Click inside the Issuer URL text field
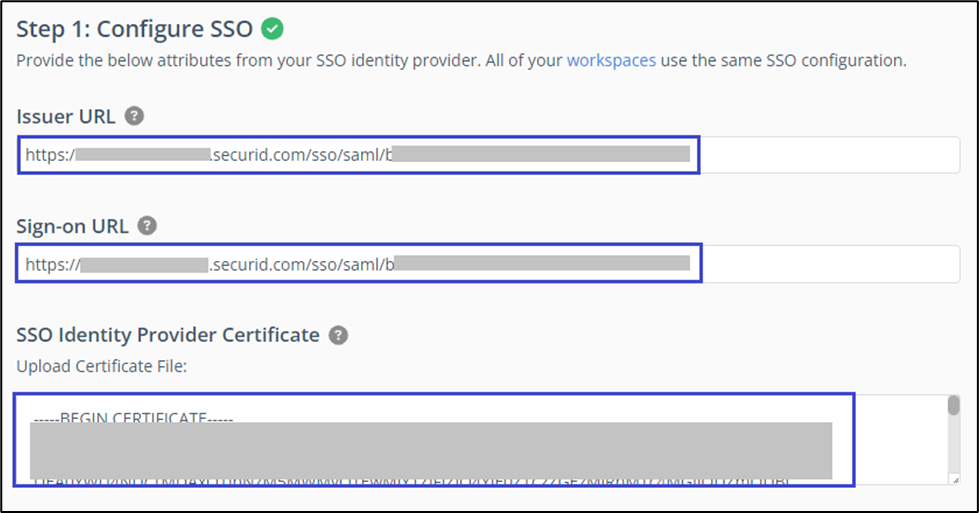This screenshot has width=979, height=513. coord(830,155)
